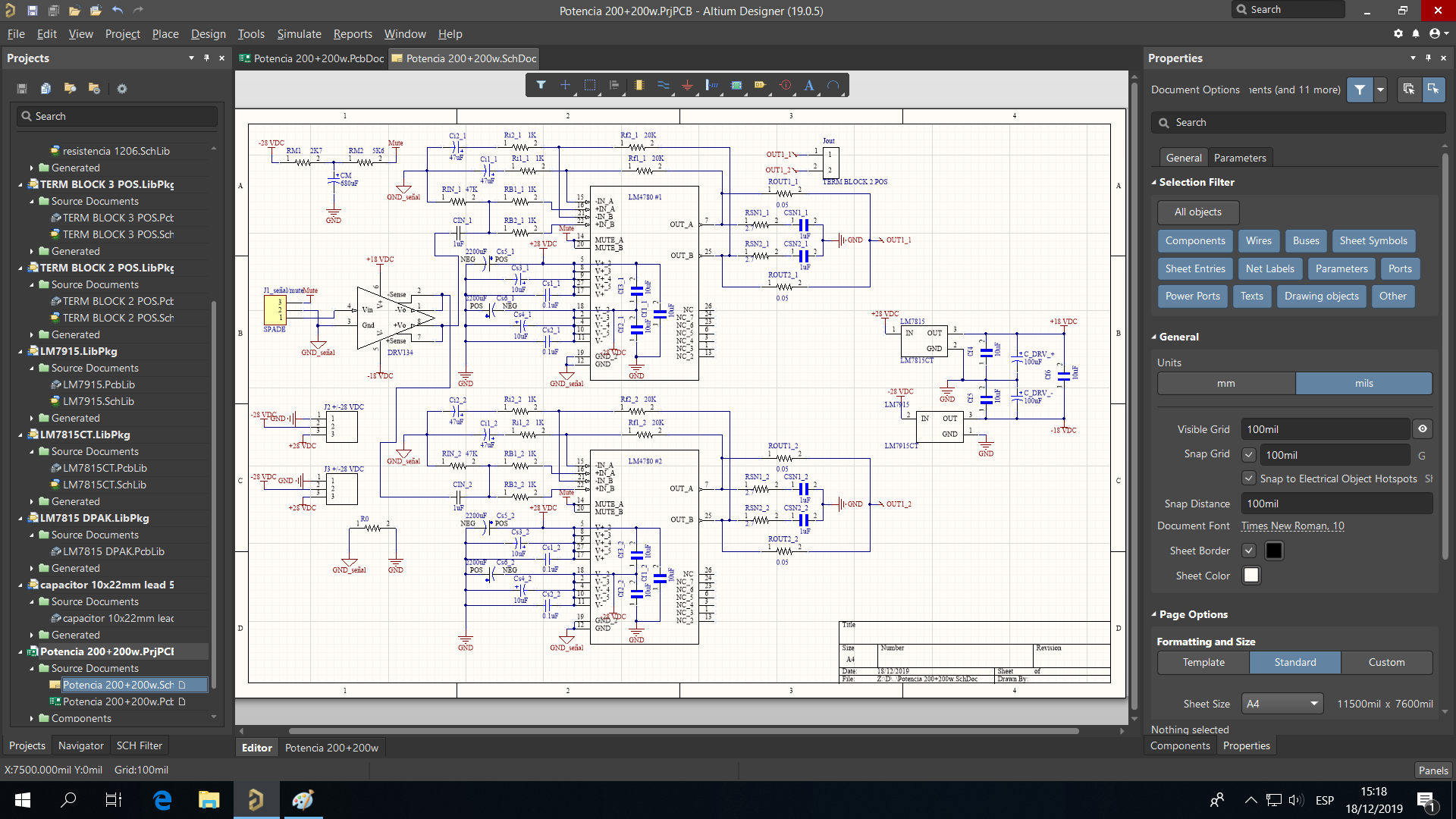This screenshot has width=1456, height=819.
Task: Open the Place menu
Action: coord(165,34)
